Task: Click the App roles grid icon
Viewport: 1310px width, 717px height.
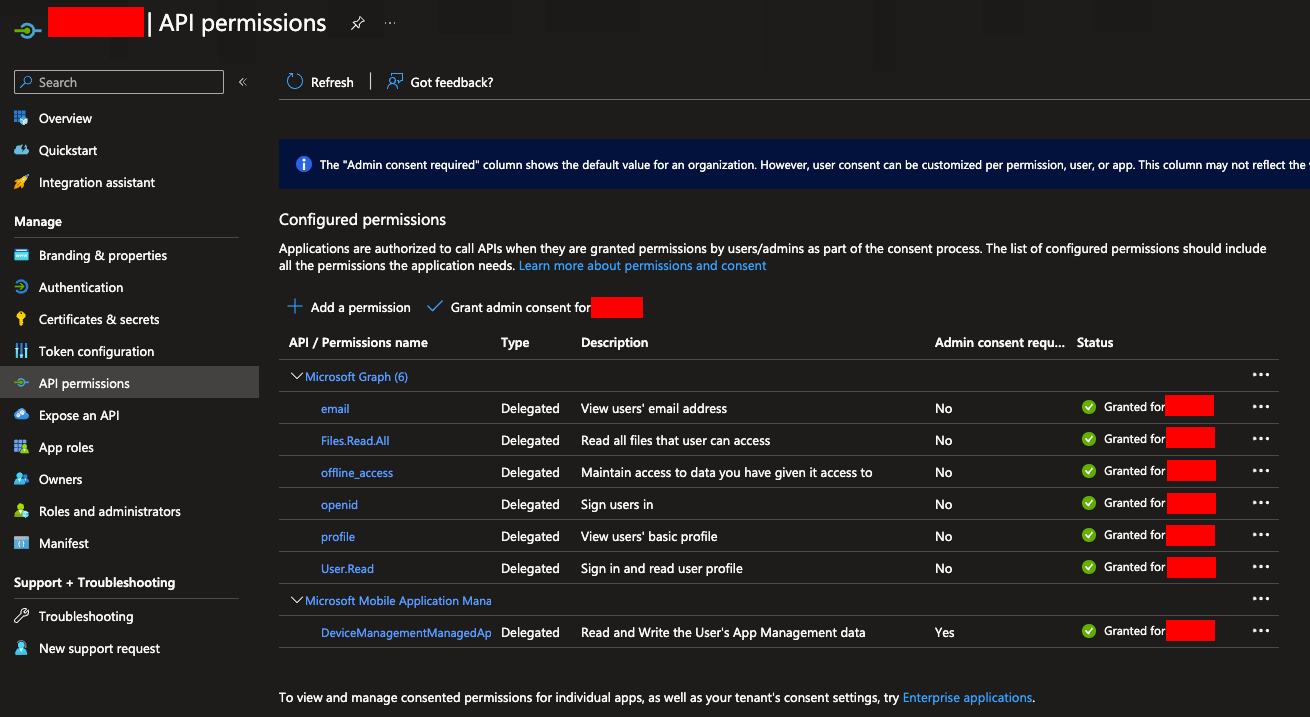Action: point(21,447)
